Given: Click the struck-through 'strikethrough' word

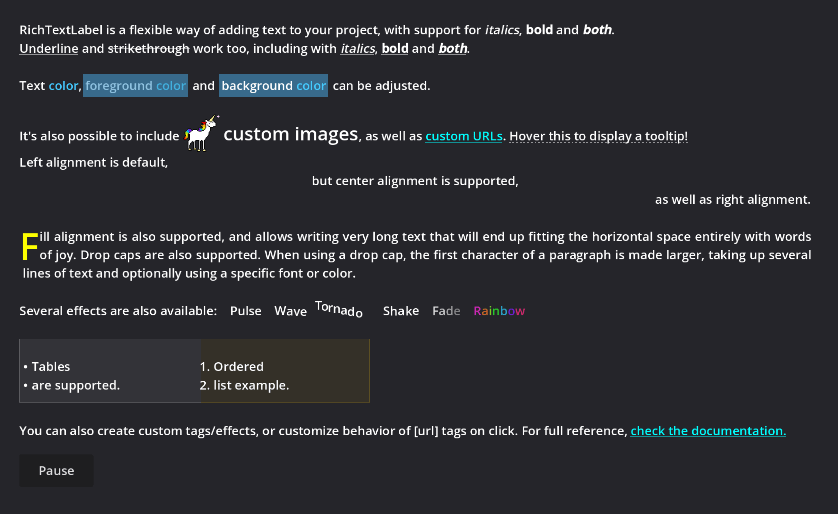Looking at the screenshot, I should click(x=149, y=49).
